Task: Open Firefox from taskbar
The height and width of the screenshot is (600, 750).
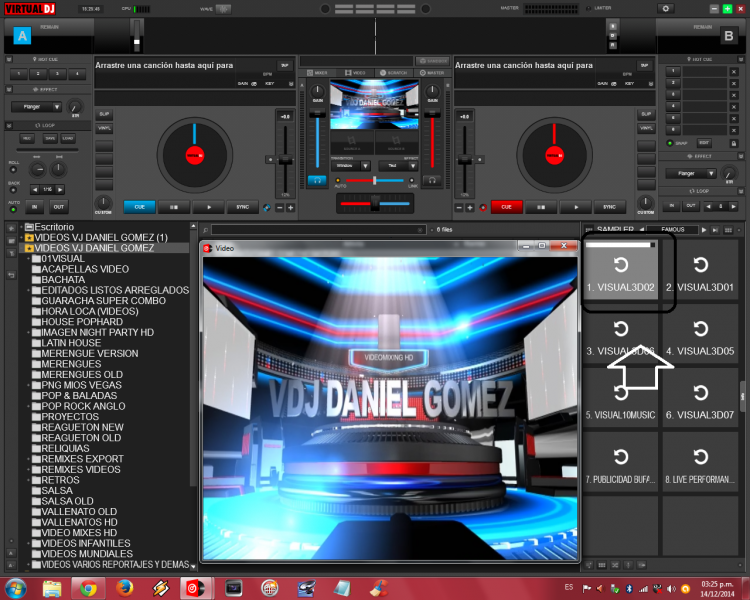Action: point(124,588)
